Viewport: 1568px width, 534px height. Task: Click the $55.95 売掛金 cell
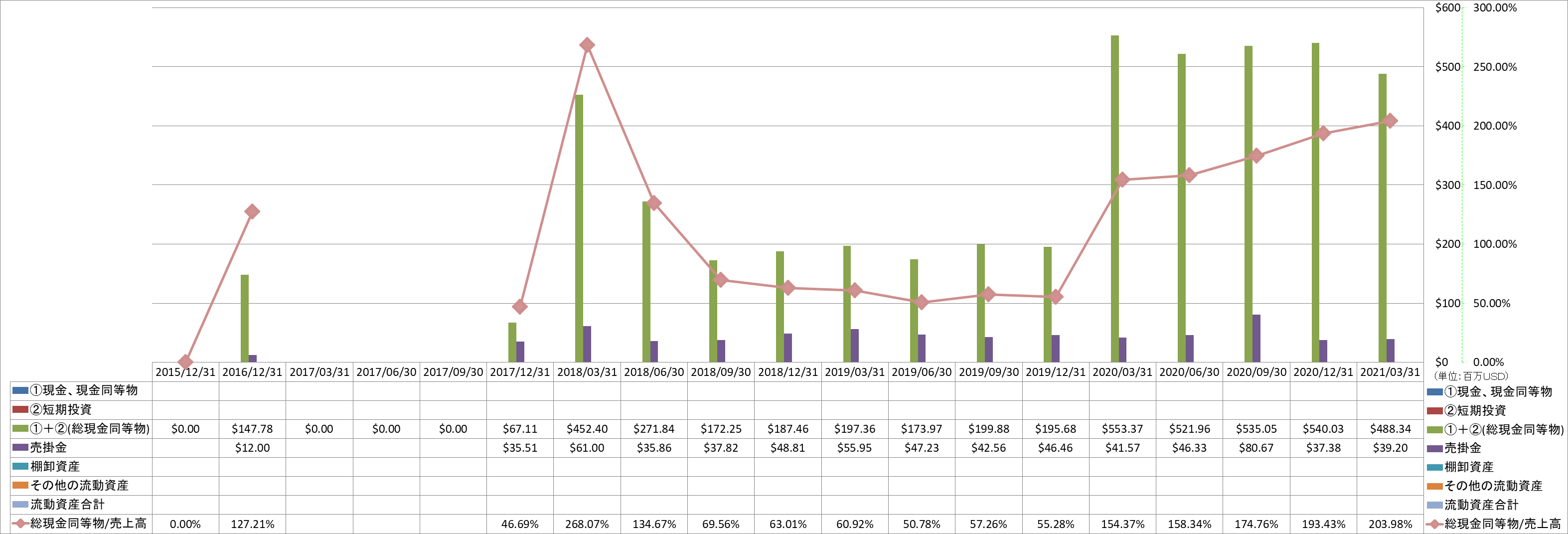pyautogui.click(x=855, y=448)
